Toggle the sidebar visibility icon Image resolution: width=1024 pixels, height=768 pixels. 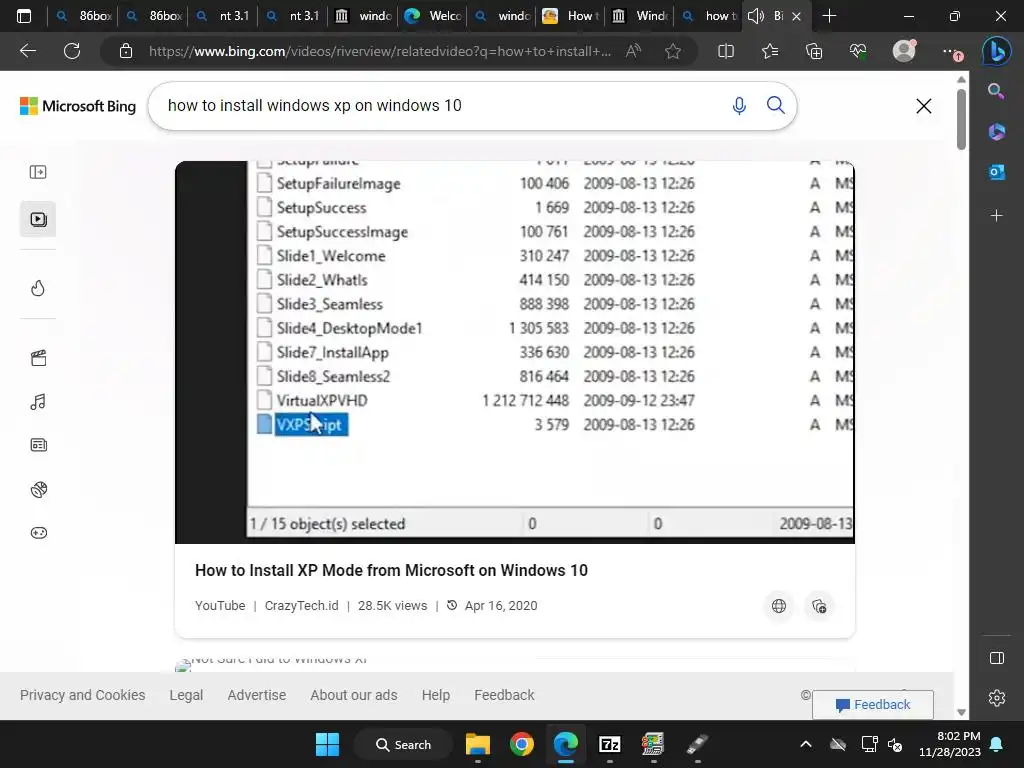click(x=997, y=658)
